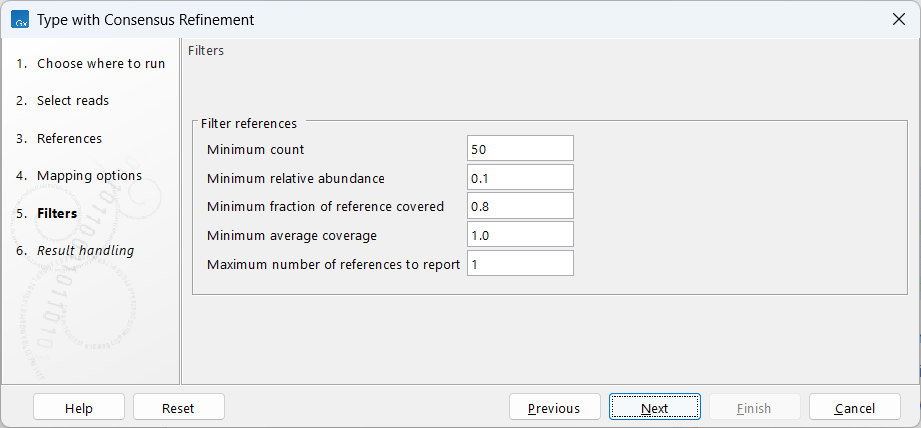
Task: Close the Type with Consensus Refinement dialog
Action: (898, 19)
